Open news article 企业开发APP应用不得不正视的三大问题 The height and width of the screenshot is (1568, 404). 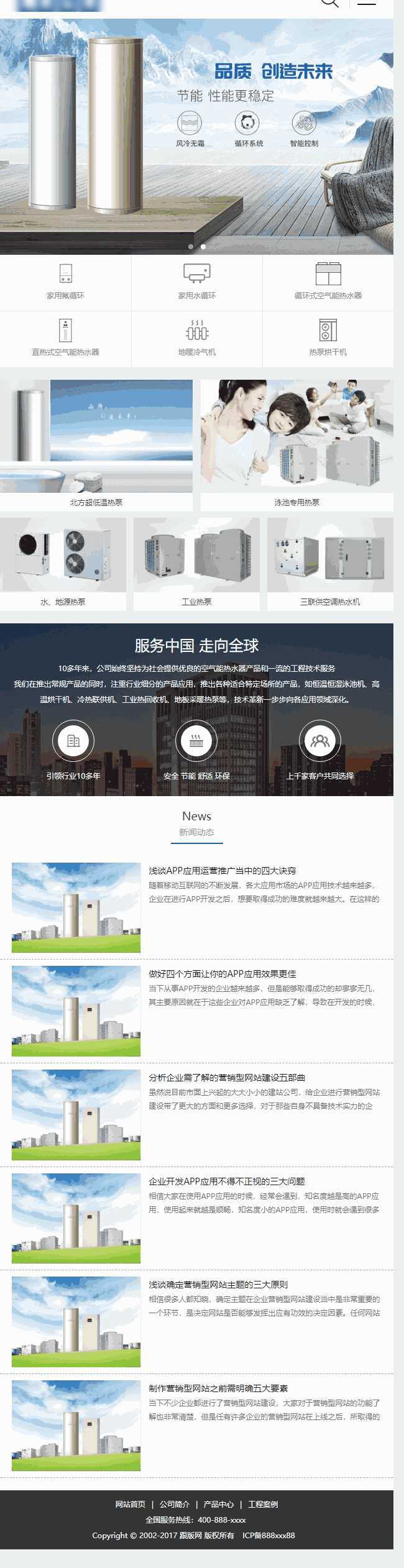(226, 1181)
